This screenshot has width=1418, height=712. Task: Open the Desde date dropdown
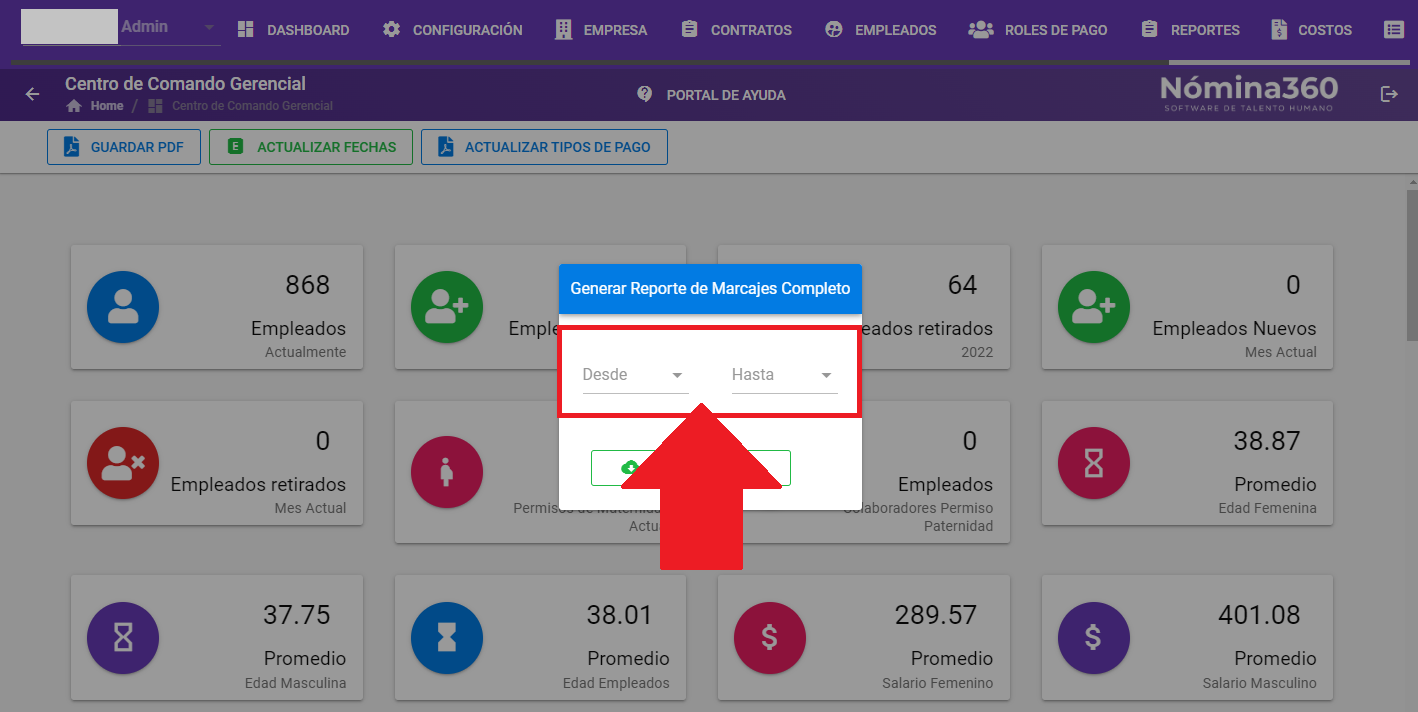click(x=635, y=375)
